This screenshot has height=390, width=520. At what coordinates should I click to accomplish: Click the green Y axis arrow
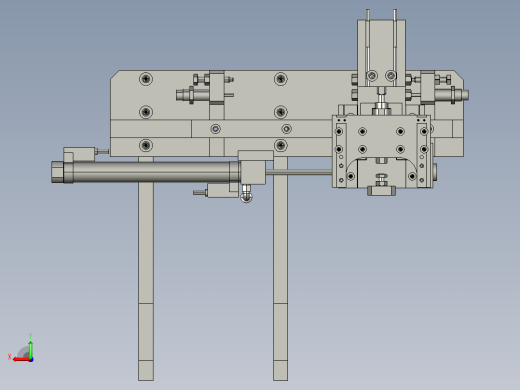(x=31, y=349)
